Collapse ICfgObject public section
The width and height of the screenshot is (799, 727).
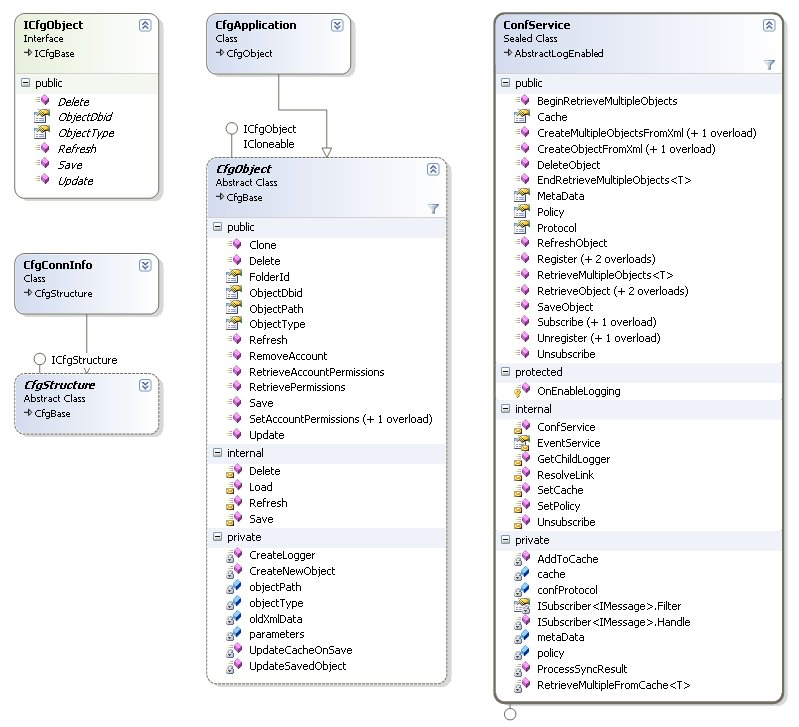(25, 83)
